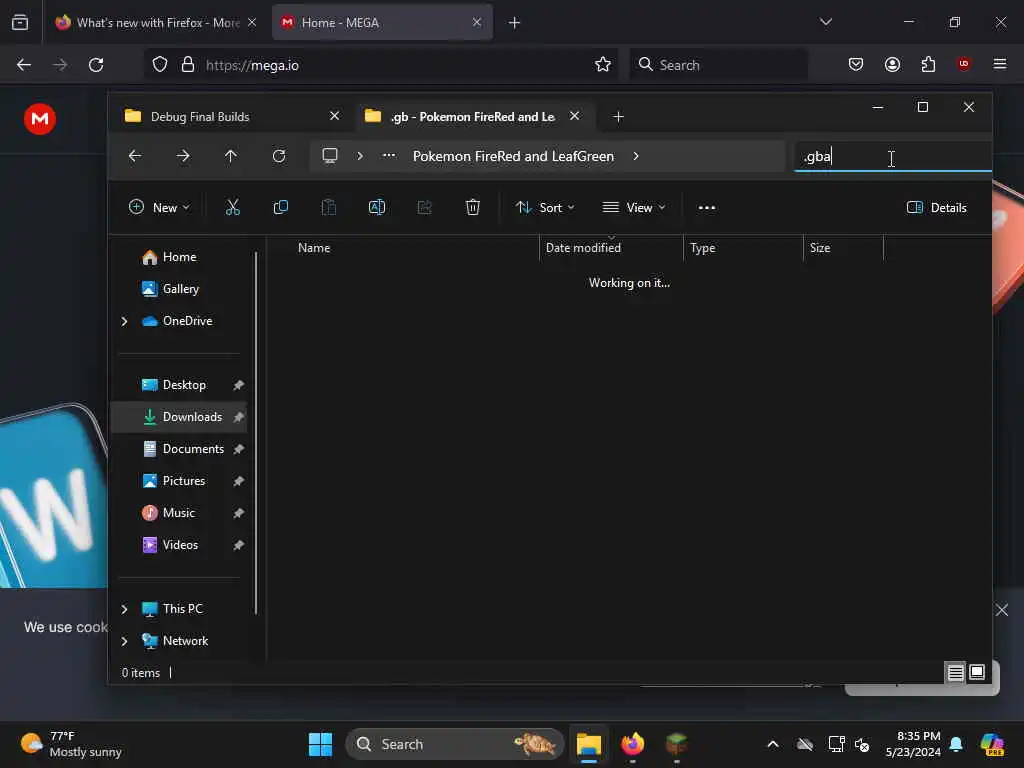
Task: Expand the This PC tree node
Action: 125,609
